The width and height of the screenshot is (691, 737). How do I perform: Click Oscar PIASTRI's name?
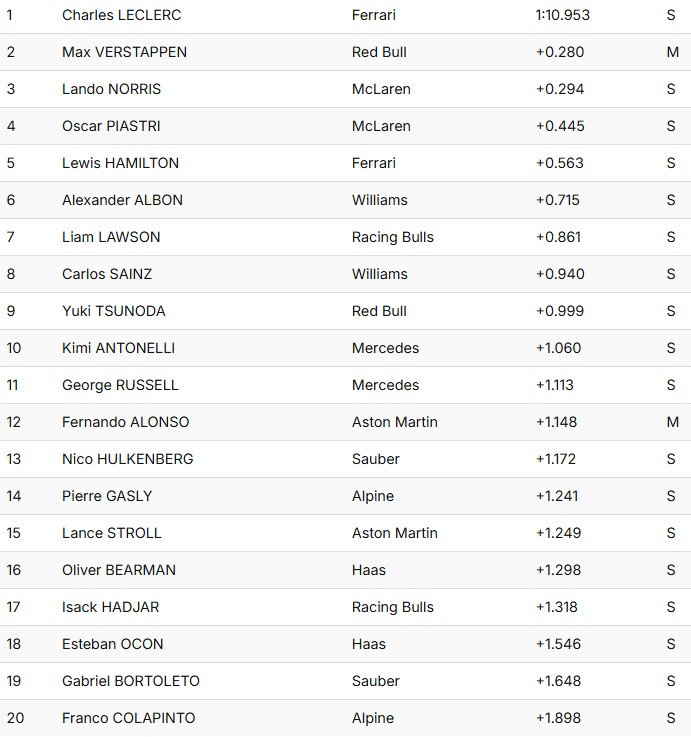tap(111, 126)
